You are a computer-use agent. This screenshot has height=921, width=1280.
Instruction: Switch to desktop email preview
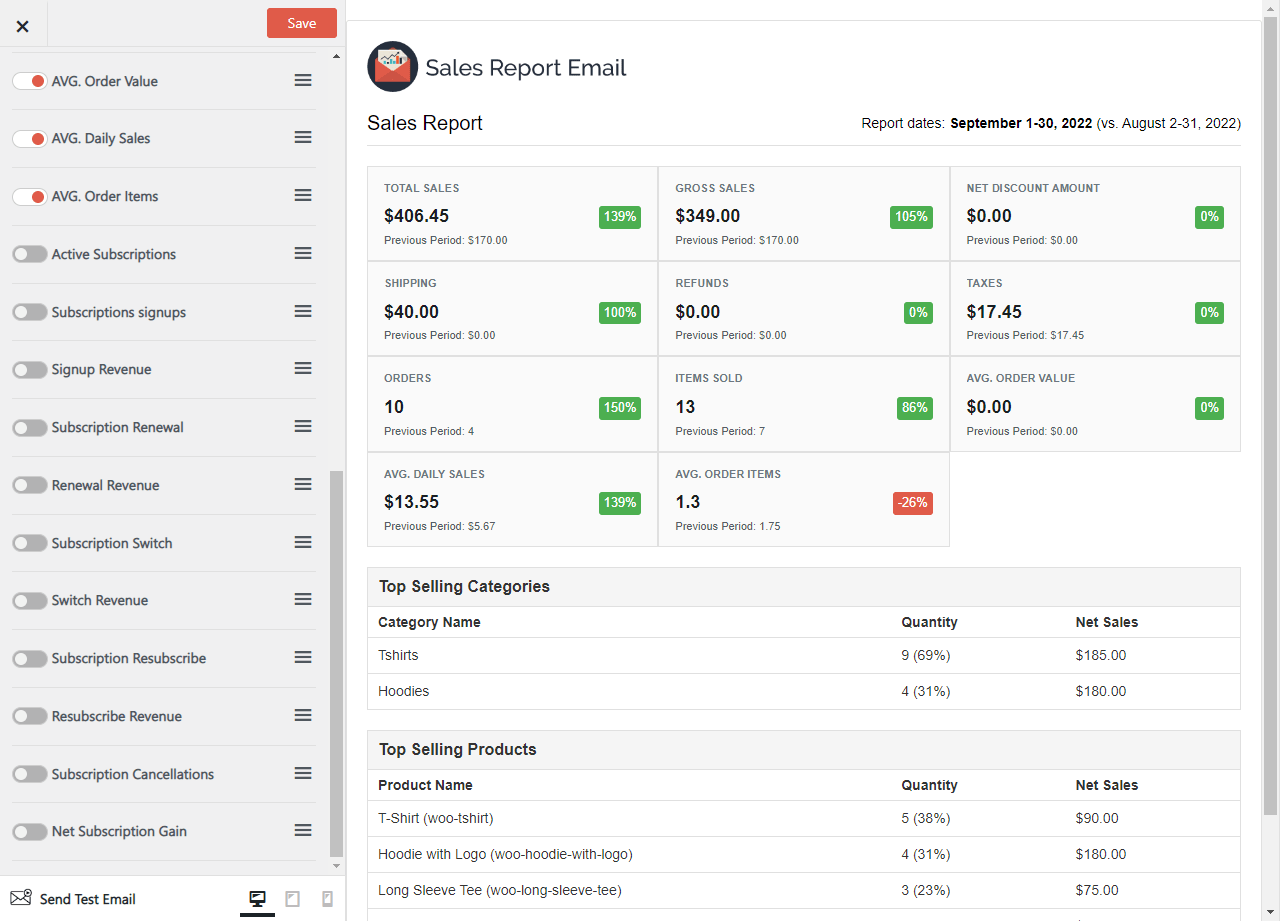coord(257,898)
